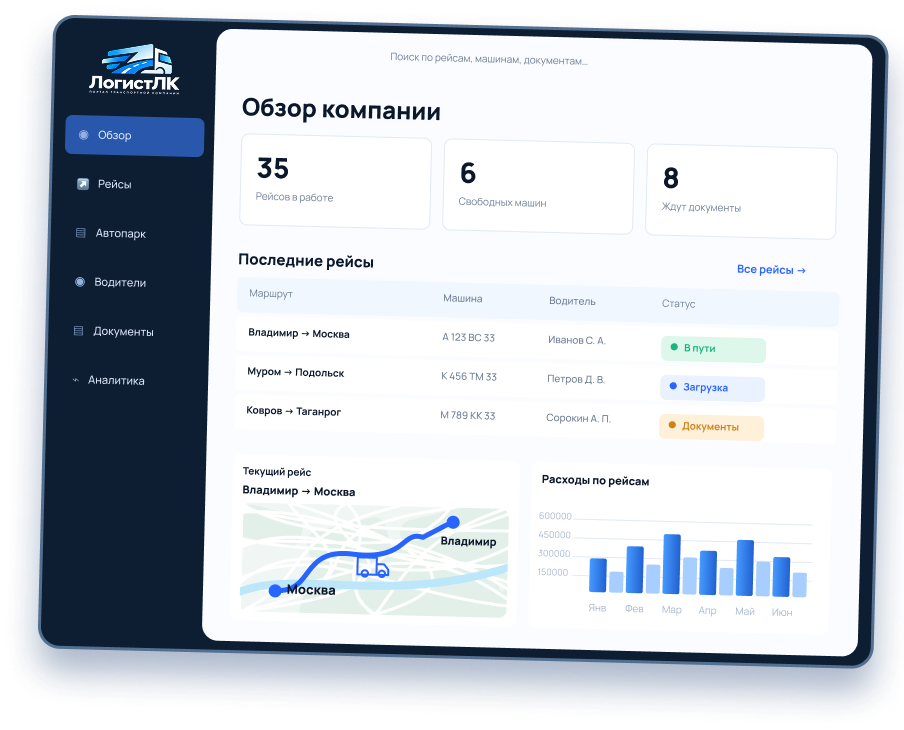Click the Обзор sidebar icon
904x730 pixels.
[x=84, y=135]
